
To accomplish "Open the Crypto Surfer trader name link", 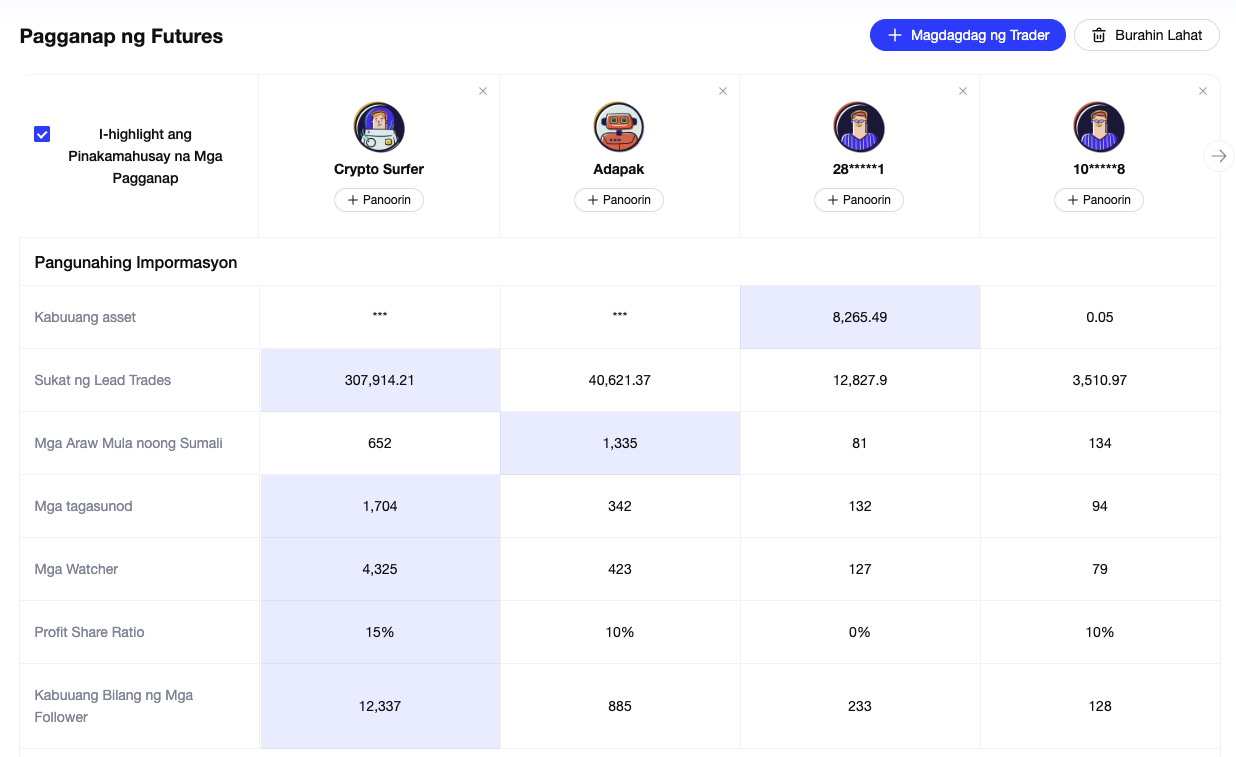I will point(379,169).
